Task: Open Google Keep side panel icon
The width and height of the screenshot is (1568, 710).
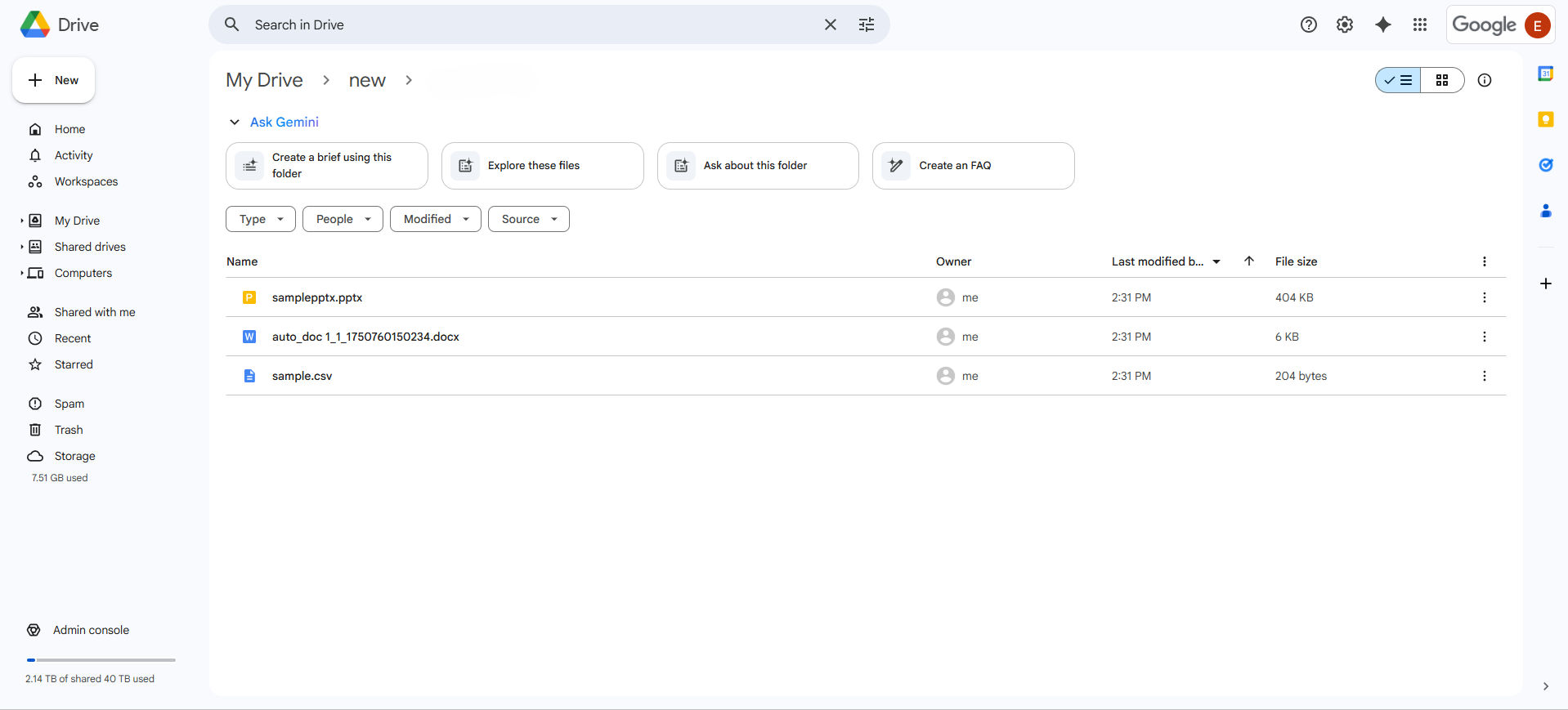Action: point(1545,119)
